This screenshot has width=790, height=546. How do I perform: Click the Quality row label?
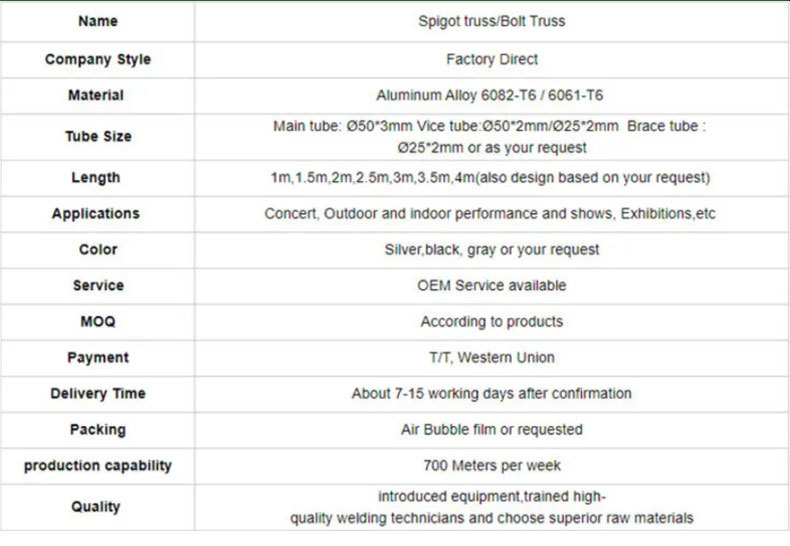pyautogui.click(x=96, y=507)
